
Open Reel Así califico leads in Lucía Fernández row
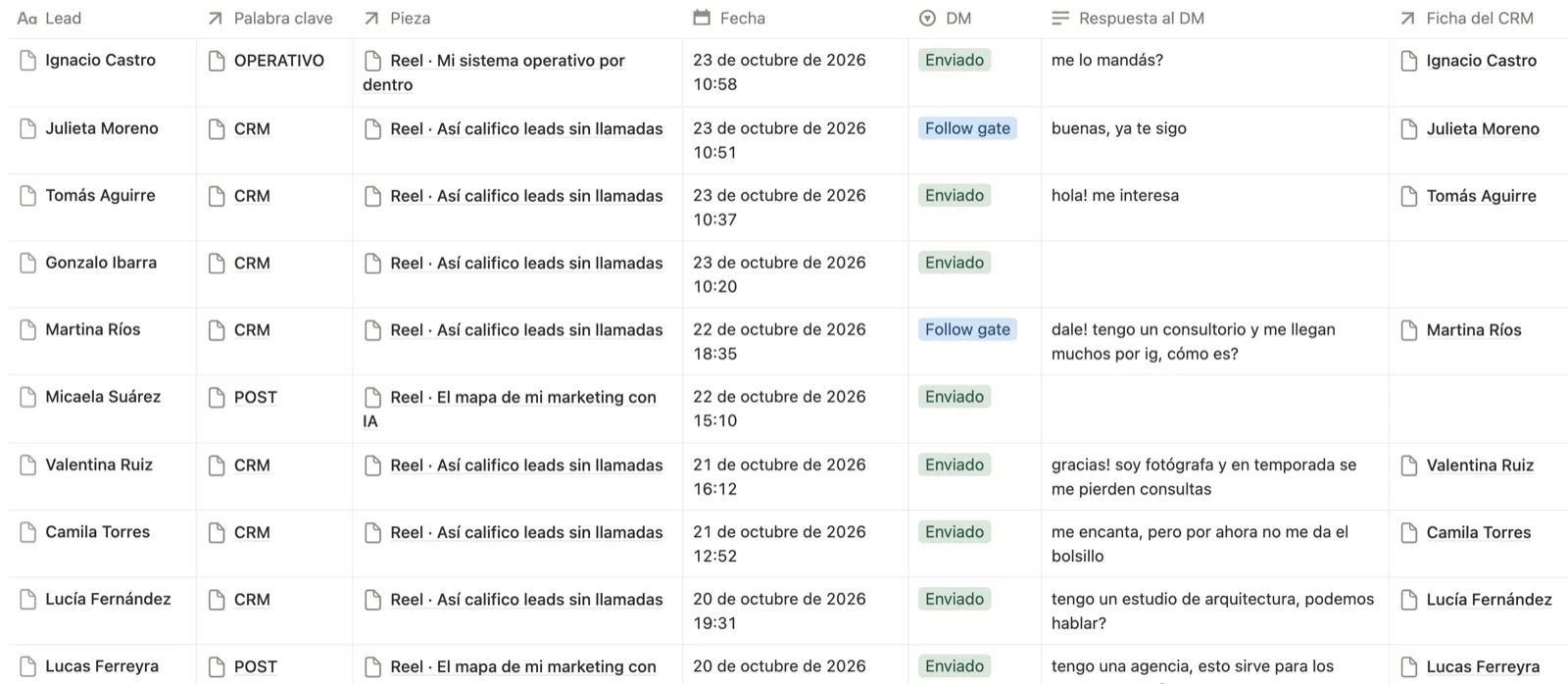526,600
